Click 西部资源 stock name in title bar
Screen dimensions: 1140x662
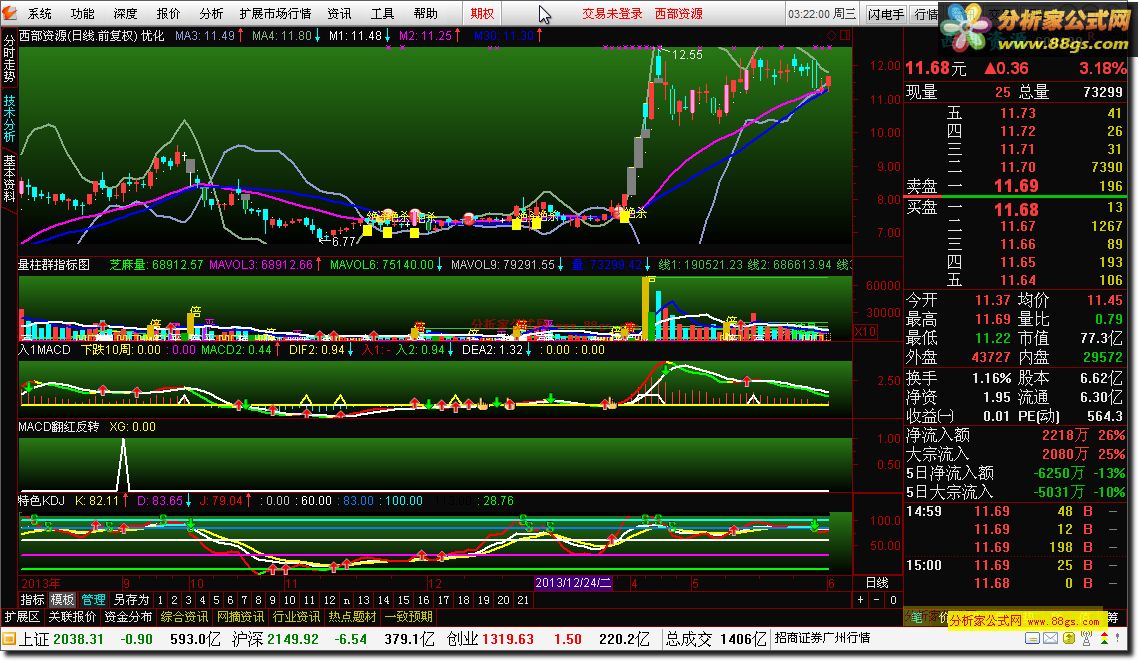point(678,13)
